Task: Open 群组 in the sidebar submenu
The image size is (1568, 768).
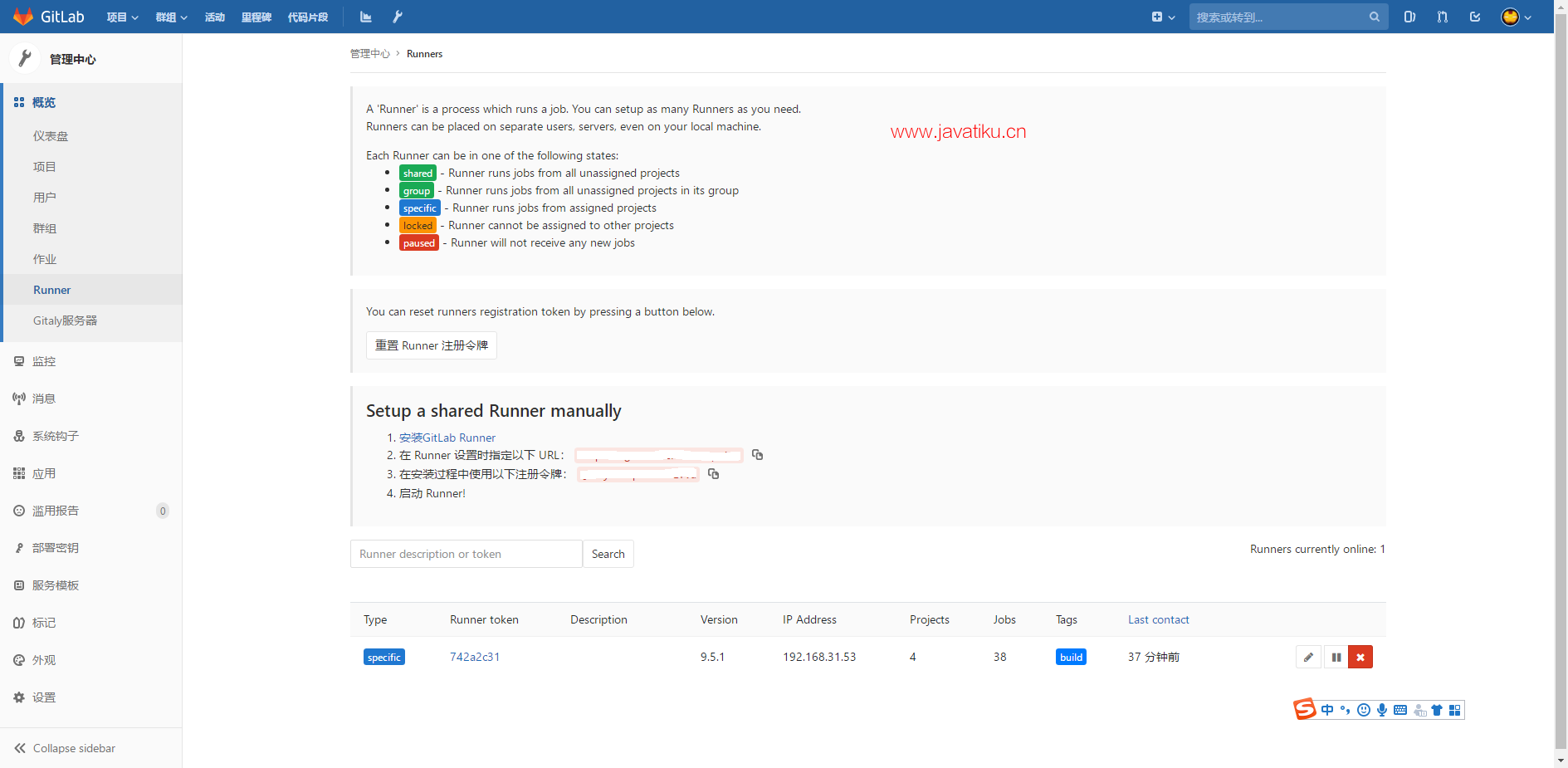Action: [45, 228]
